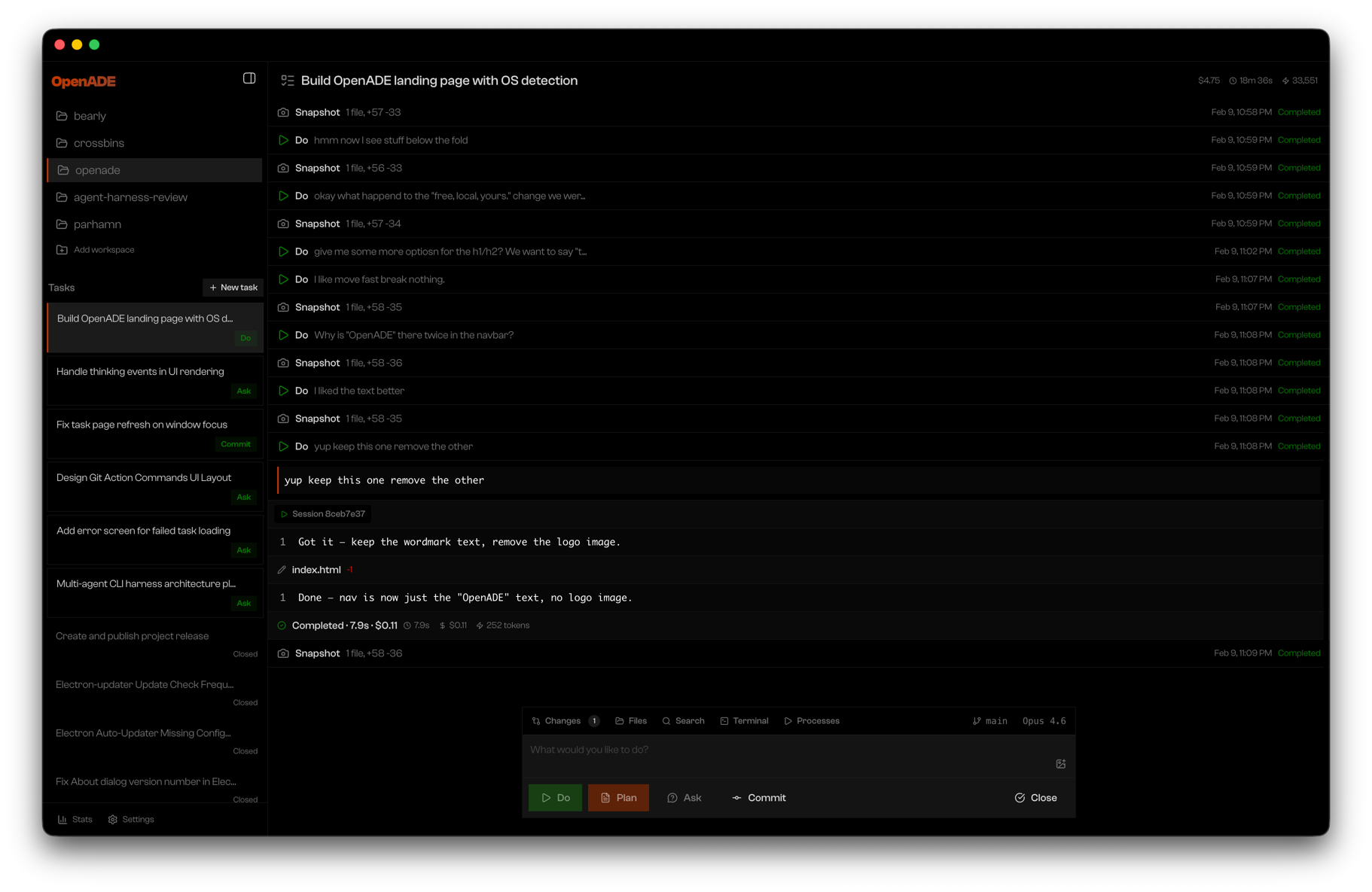
Task: Switch the action mode to Plan
Action: [617, 797]
